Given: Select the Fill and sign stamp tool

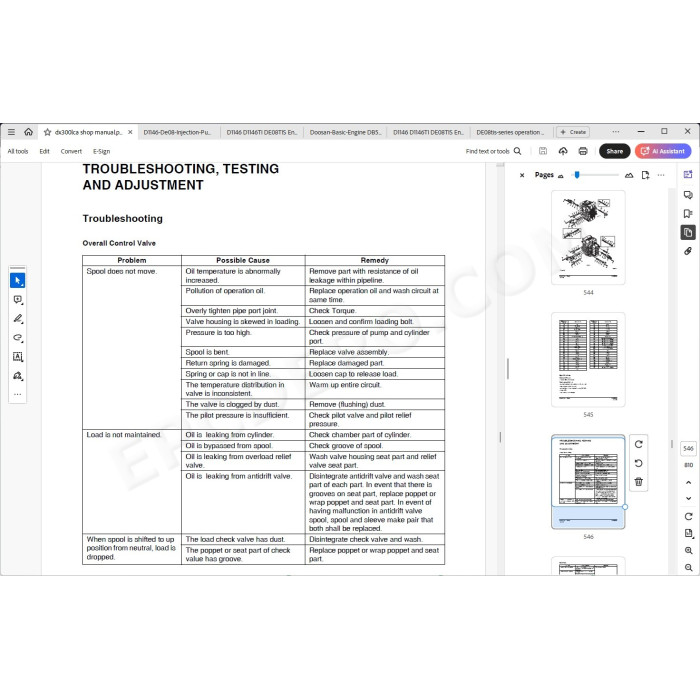Looking at the screenshot, I should (x=17, y=376).
